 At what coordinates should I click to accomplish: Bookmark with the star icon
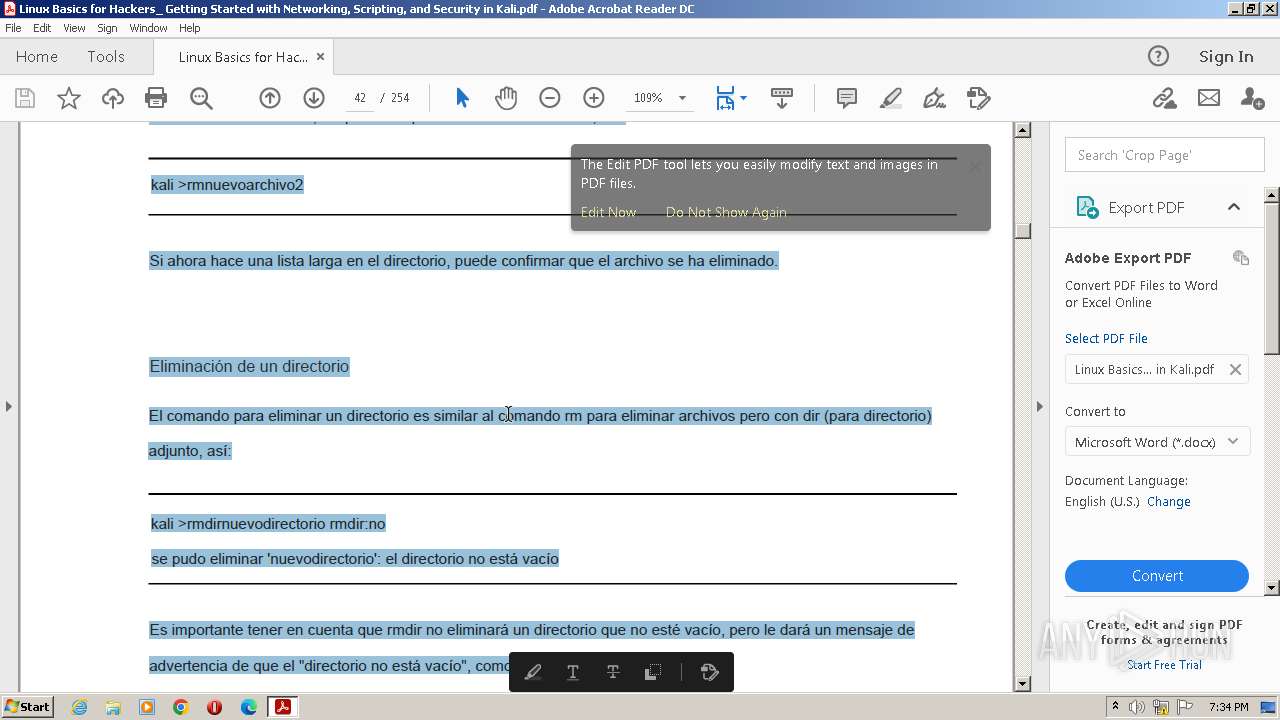[x=68, y=98]
